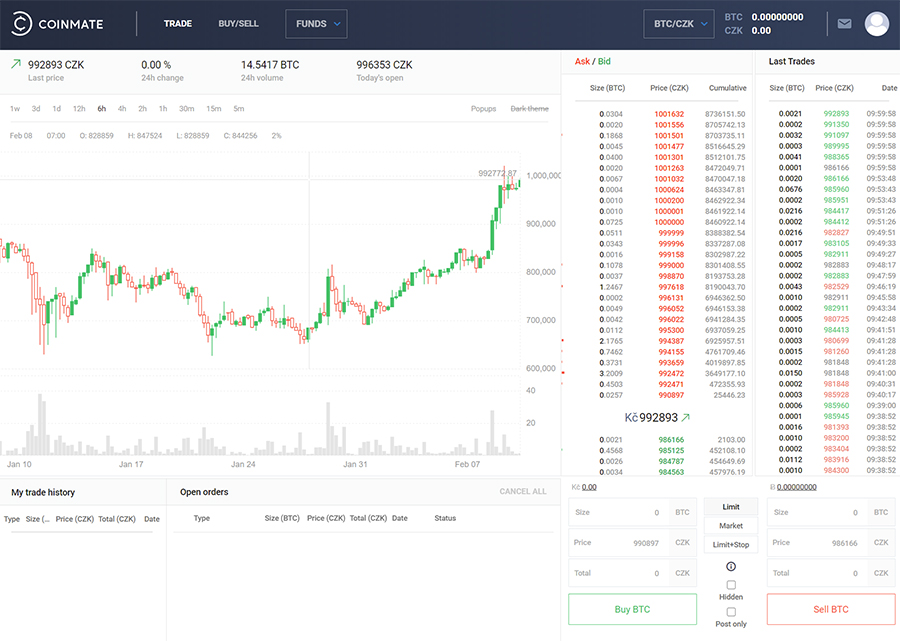Focus the sell Total input field

(831, 573)
